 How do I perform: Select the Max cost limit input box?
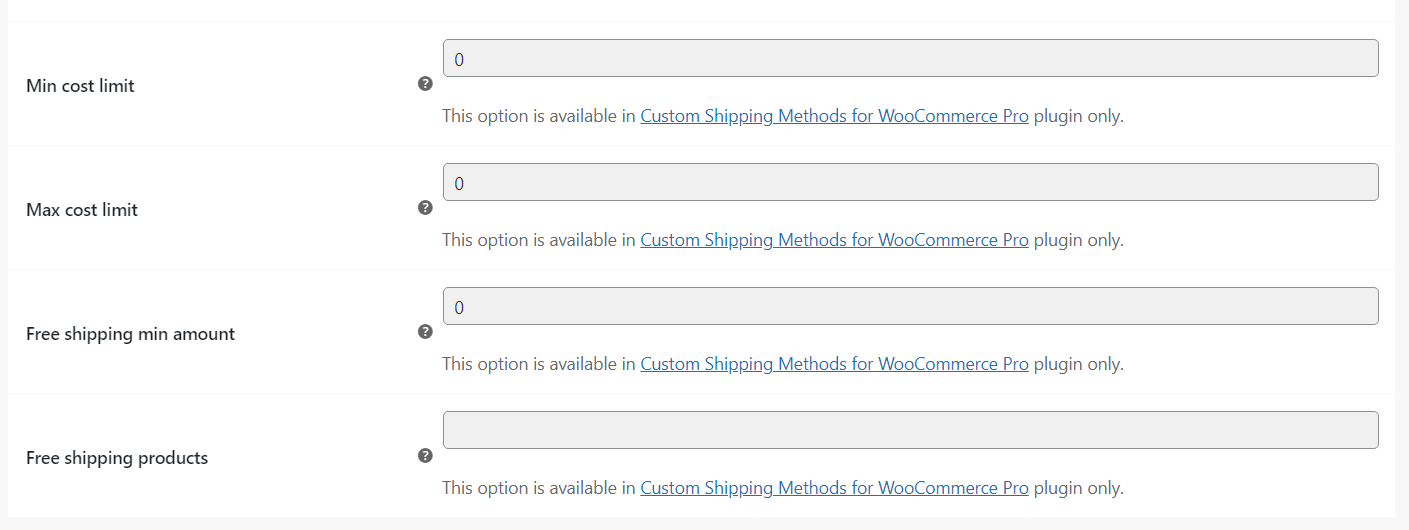(910, 182)
